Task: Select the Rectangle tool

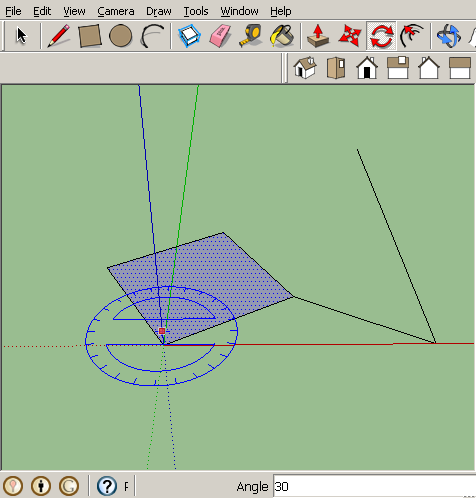Action: 90,36
